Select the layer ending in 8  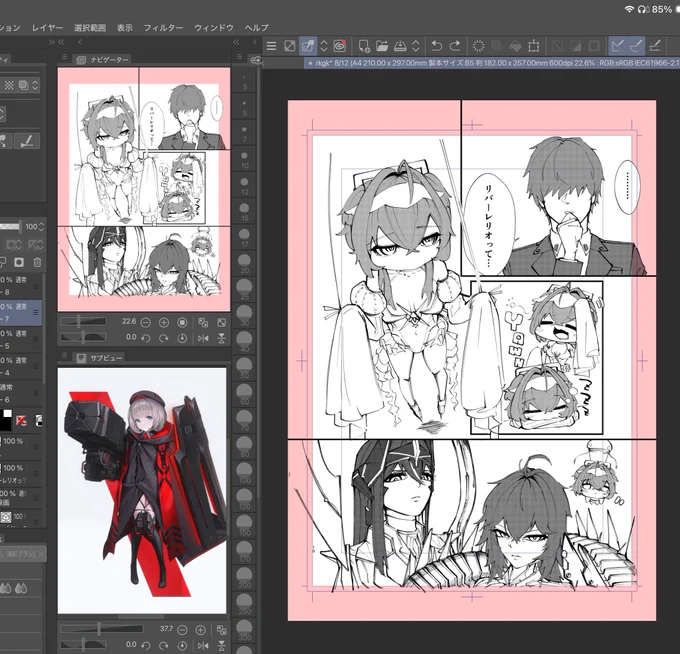point(21,285)
